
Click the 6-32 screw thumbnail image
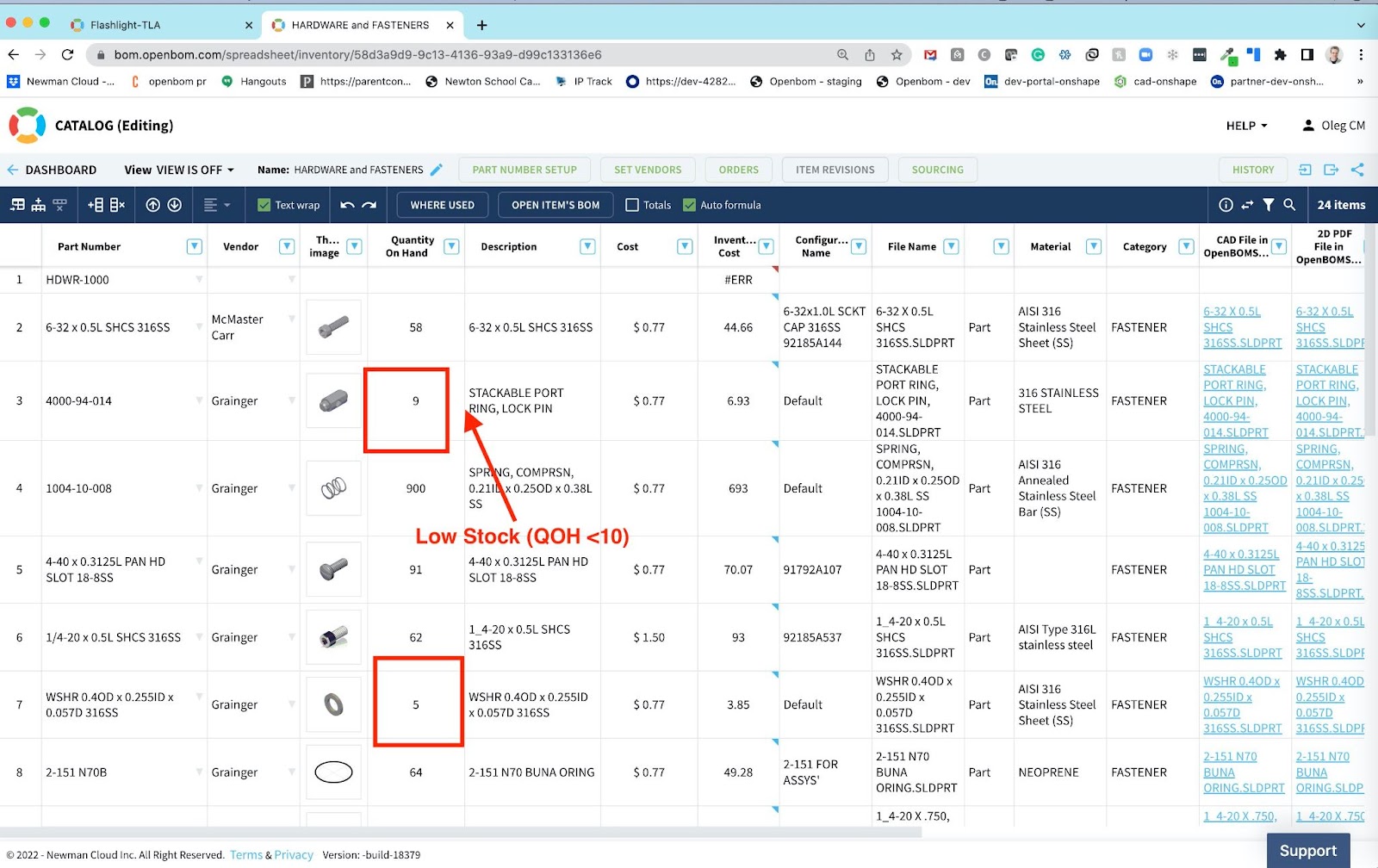point(333,327)
